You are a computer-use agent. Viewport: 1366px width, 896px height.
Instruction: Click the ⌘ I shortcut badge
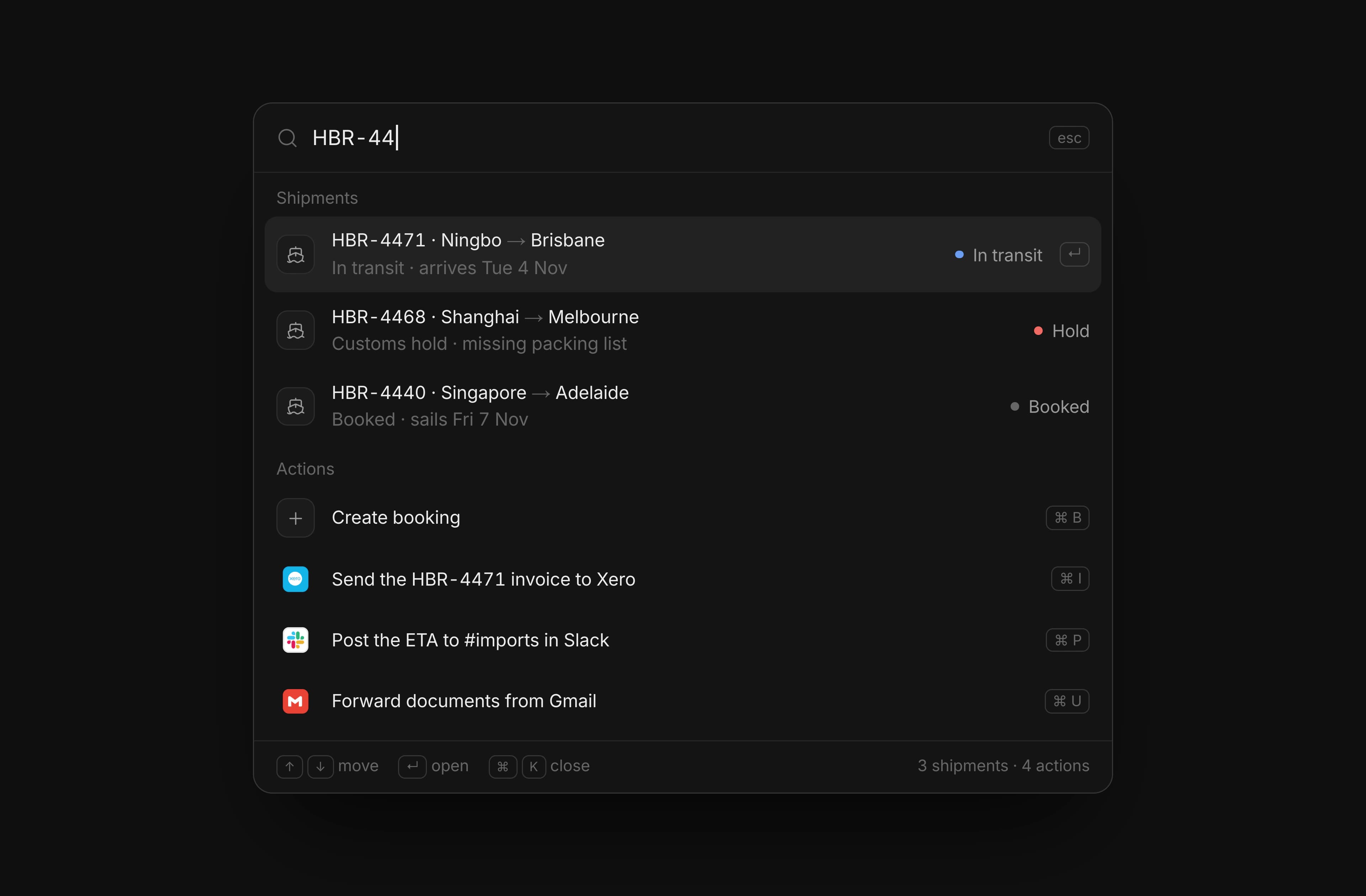coord(1070,579)
